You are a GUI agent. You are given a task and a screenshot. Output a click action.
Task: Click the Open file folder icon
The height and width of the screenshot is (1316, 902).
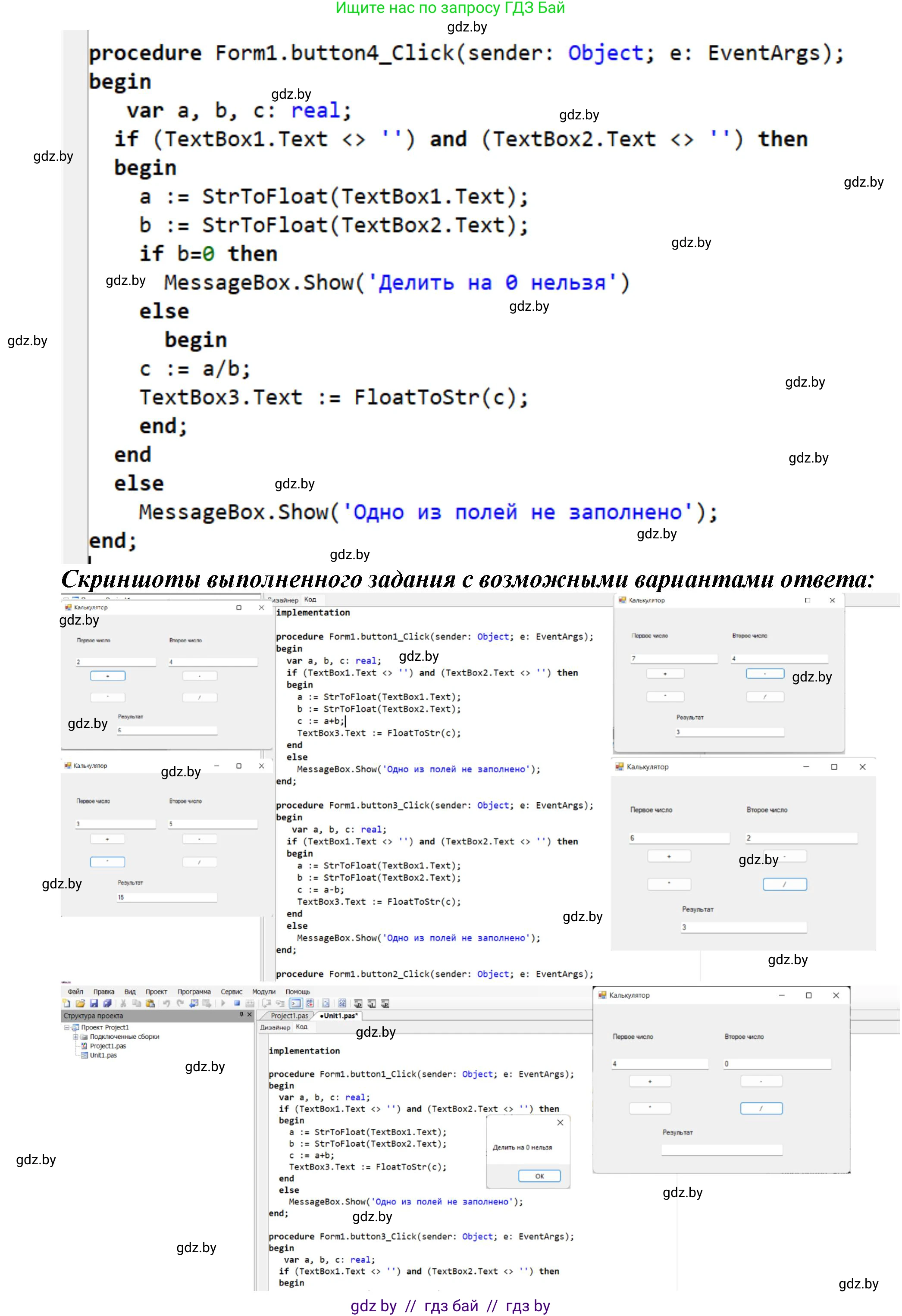[x=80, y=1003]
